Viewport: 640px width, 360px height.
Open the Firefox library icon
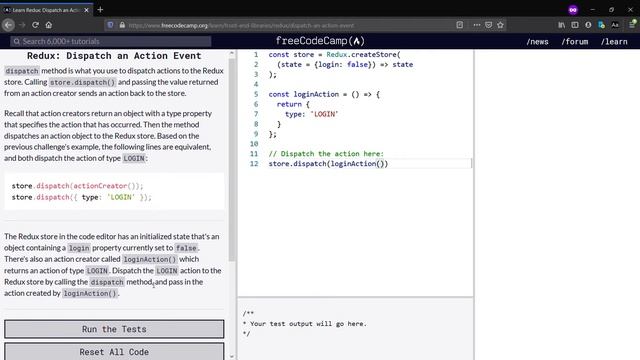562,25
